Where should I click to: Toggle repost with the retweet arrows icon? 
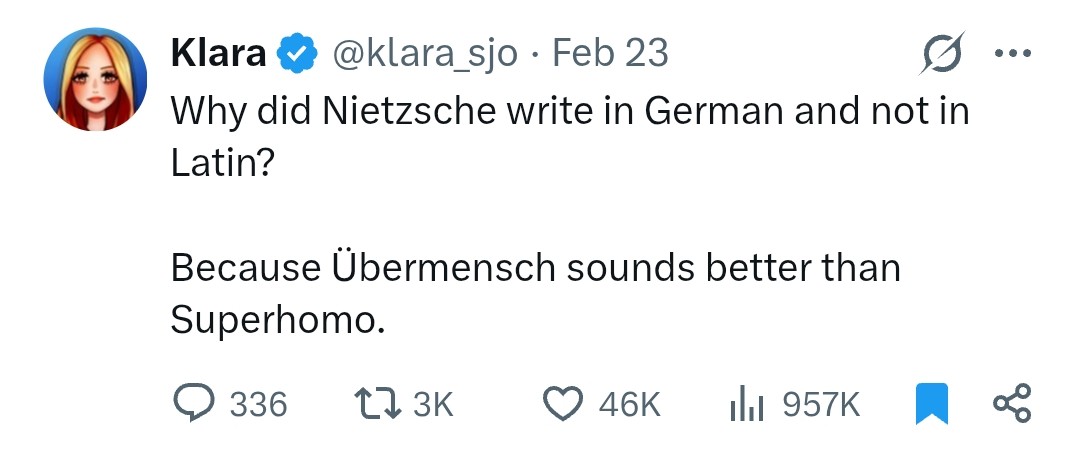click(x=377, y=403)
